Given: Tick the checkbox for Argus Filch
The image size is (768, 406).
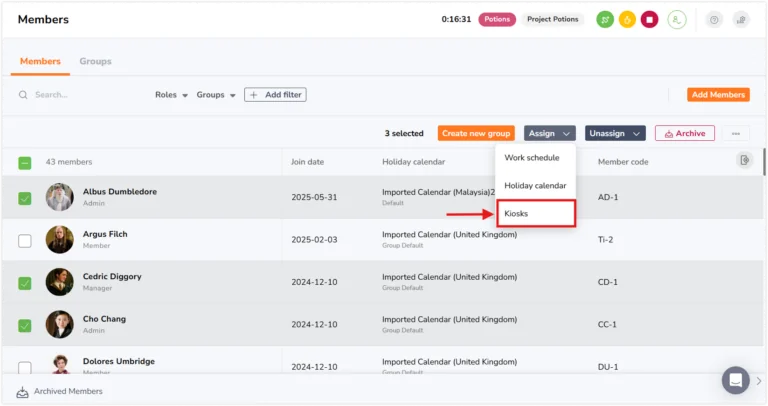Looking at the screenshot, I should tap(24, 241).
